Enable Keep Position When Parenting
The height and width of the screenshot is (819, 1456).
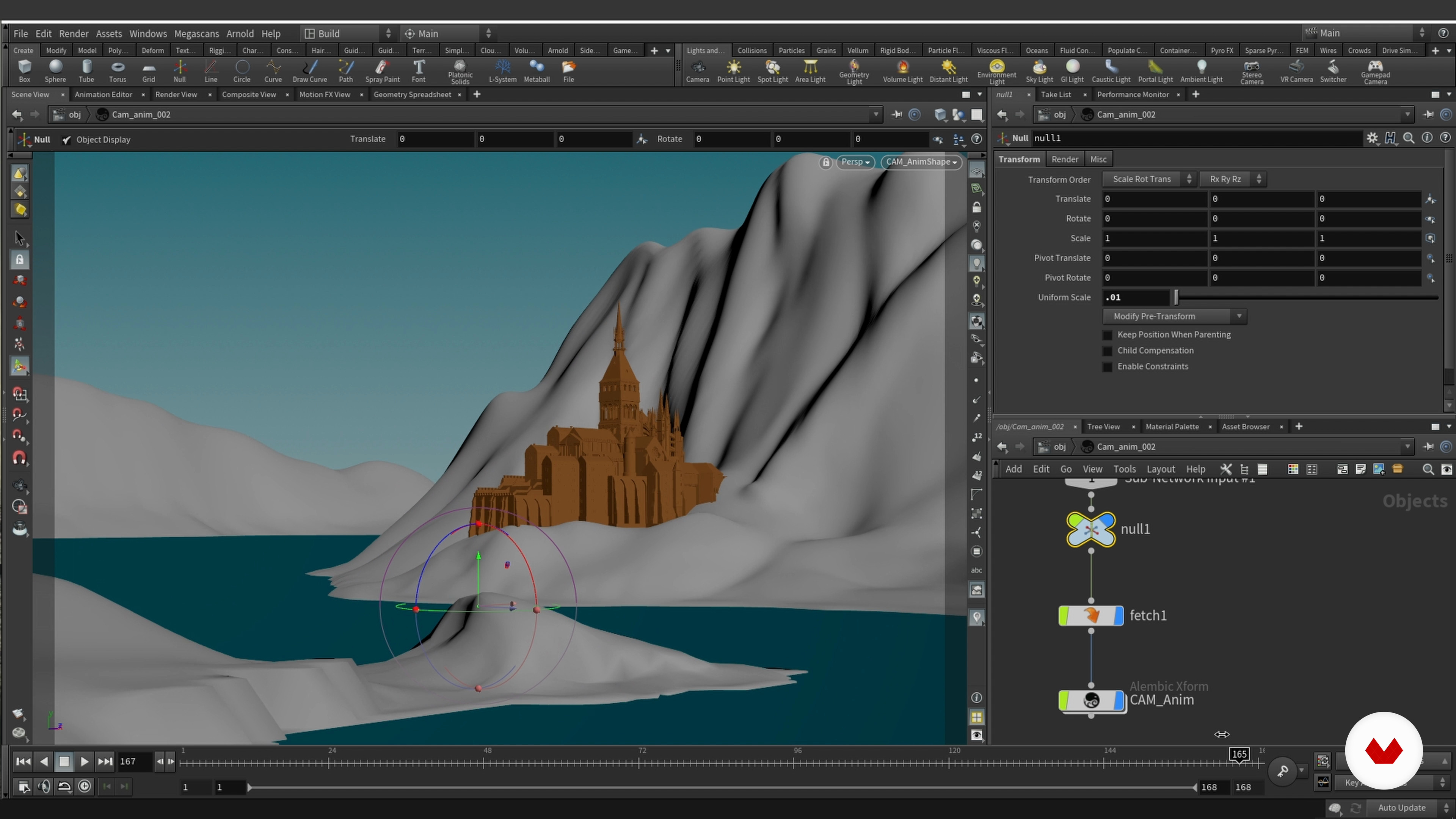click(x=1108, y=334)
